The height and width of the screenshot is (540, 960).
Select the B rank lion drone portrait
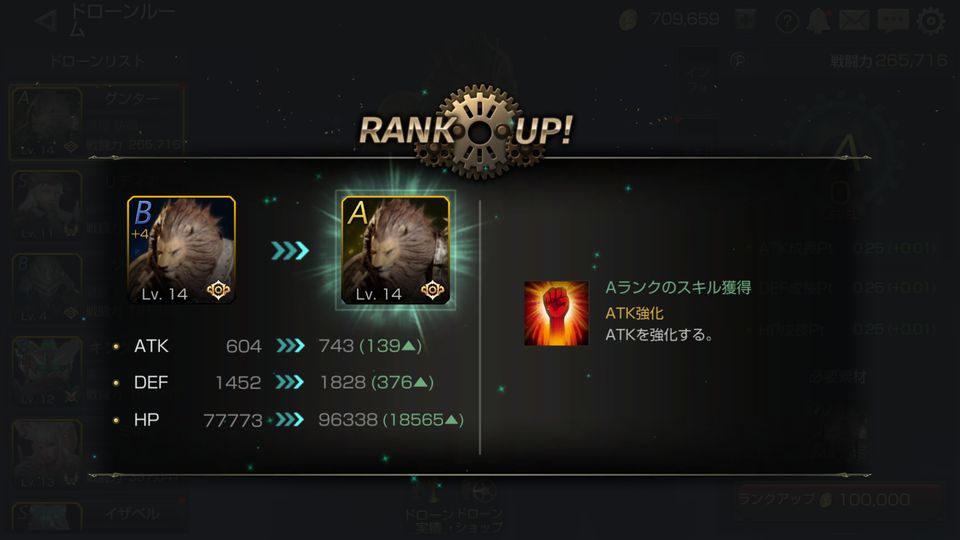point(181,250)
